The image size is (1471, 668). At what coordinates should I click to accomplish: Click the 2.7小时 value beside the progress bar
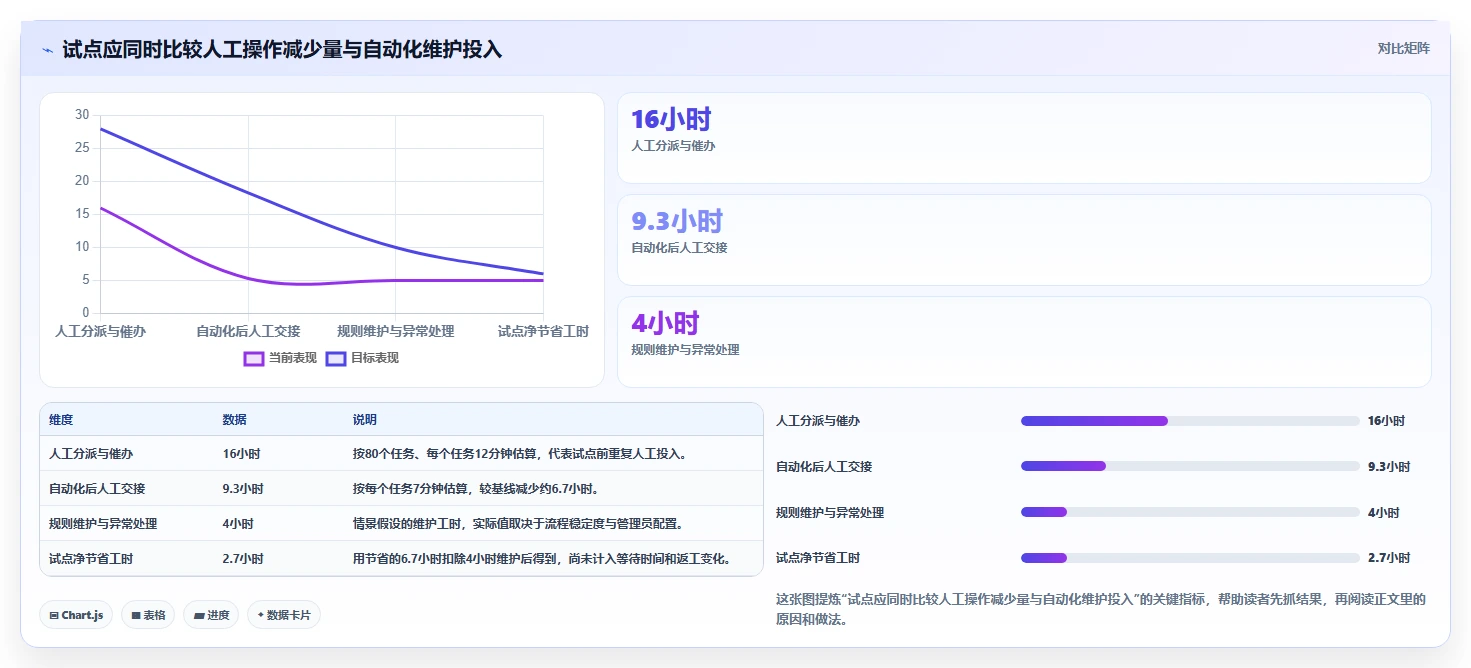click(1389, 558)
